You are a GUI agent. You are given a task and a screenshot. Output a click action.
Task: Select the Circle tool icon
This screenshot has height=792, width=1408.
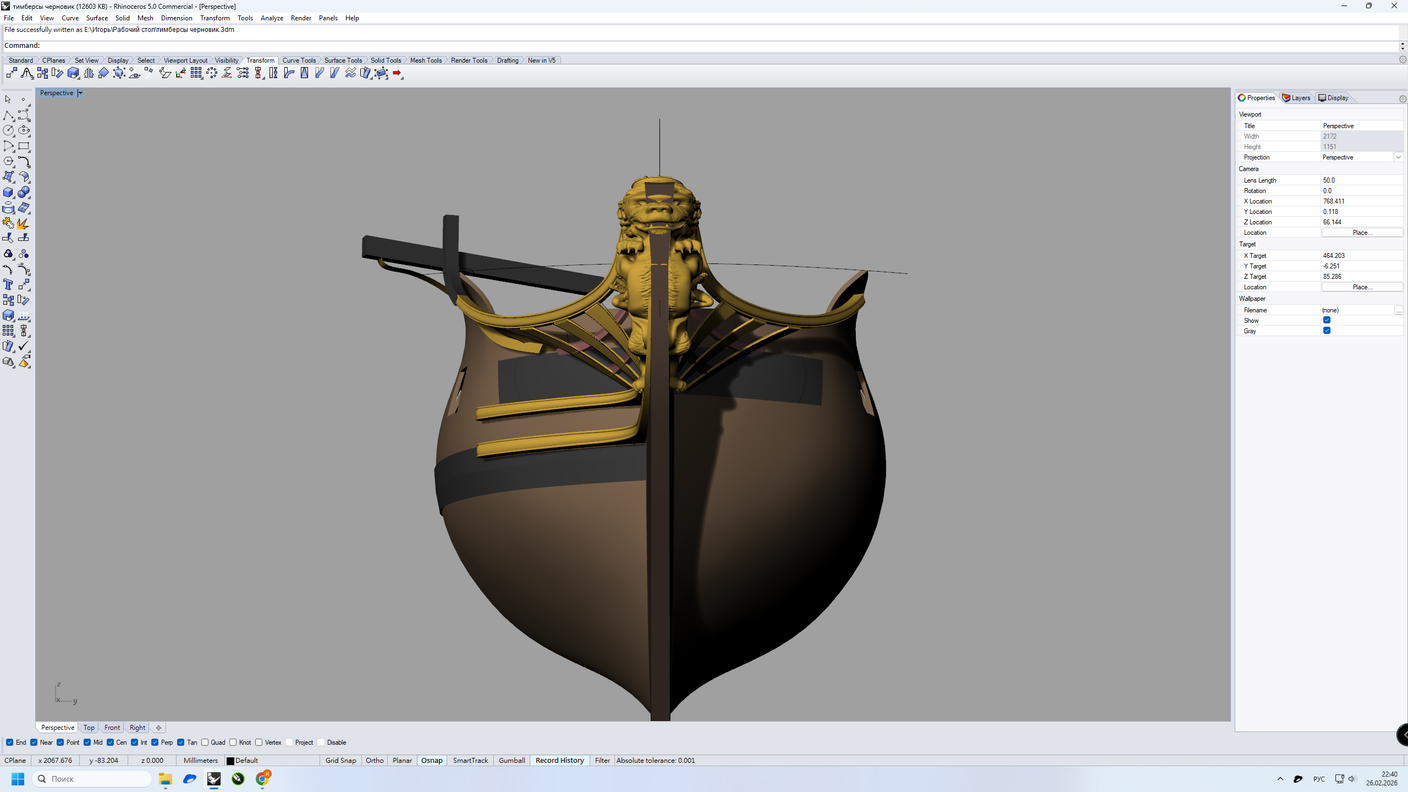pos(8,130)
